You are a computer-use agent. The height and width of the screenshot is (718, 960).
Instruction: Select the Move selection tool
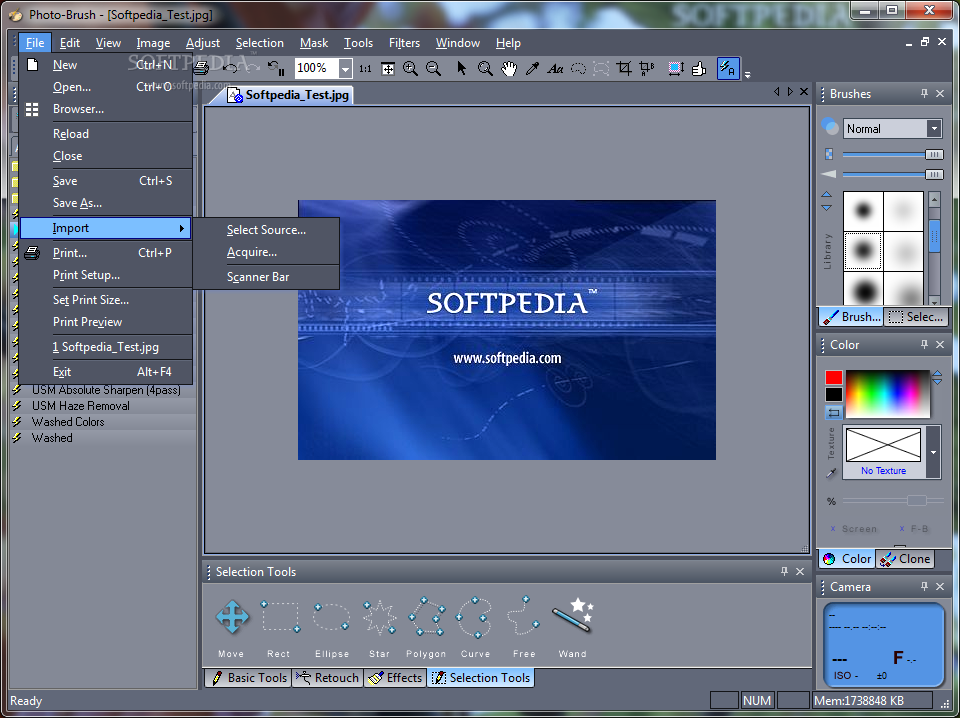tap(232, 616)
